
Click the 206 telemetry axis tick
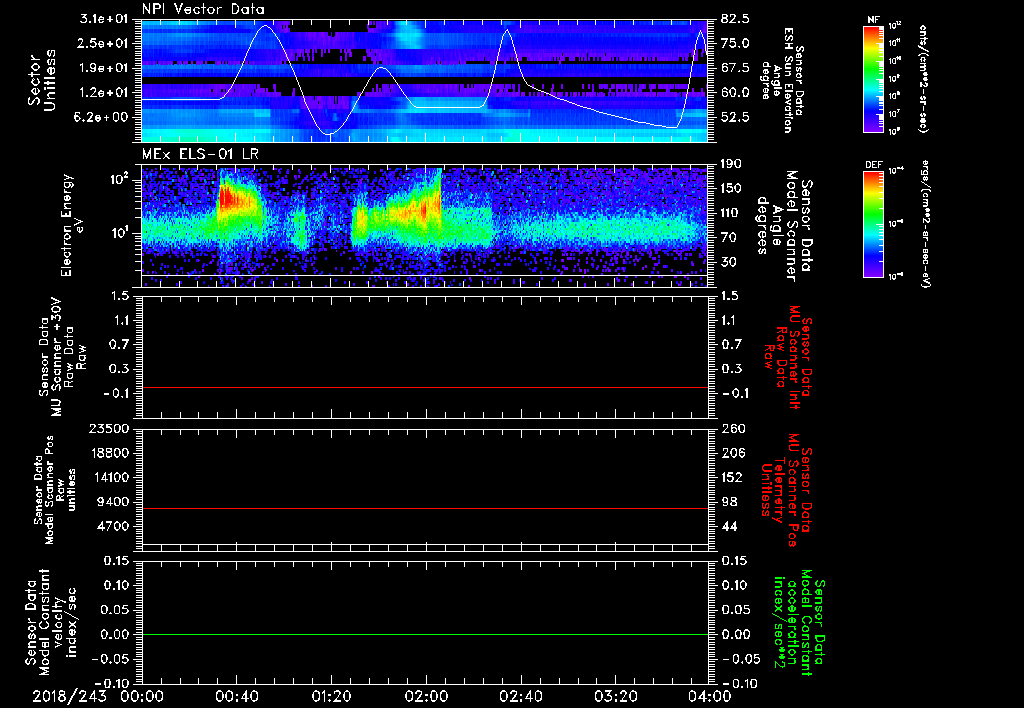[x=733, y=453]
